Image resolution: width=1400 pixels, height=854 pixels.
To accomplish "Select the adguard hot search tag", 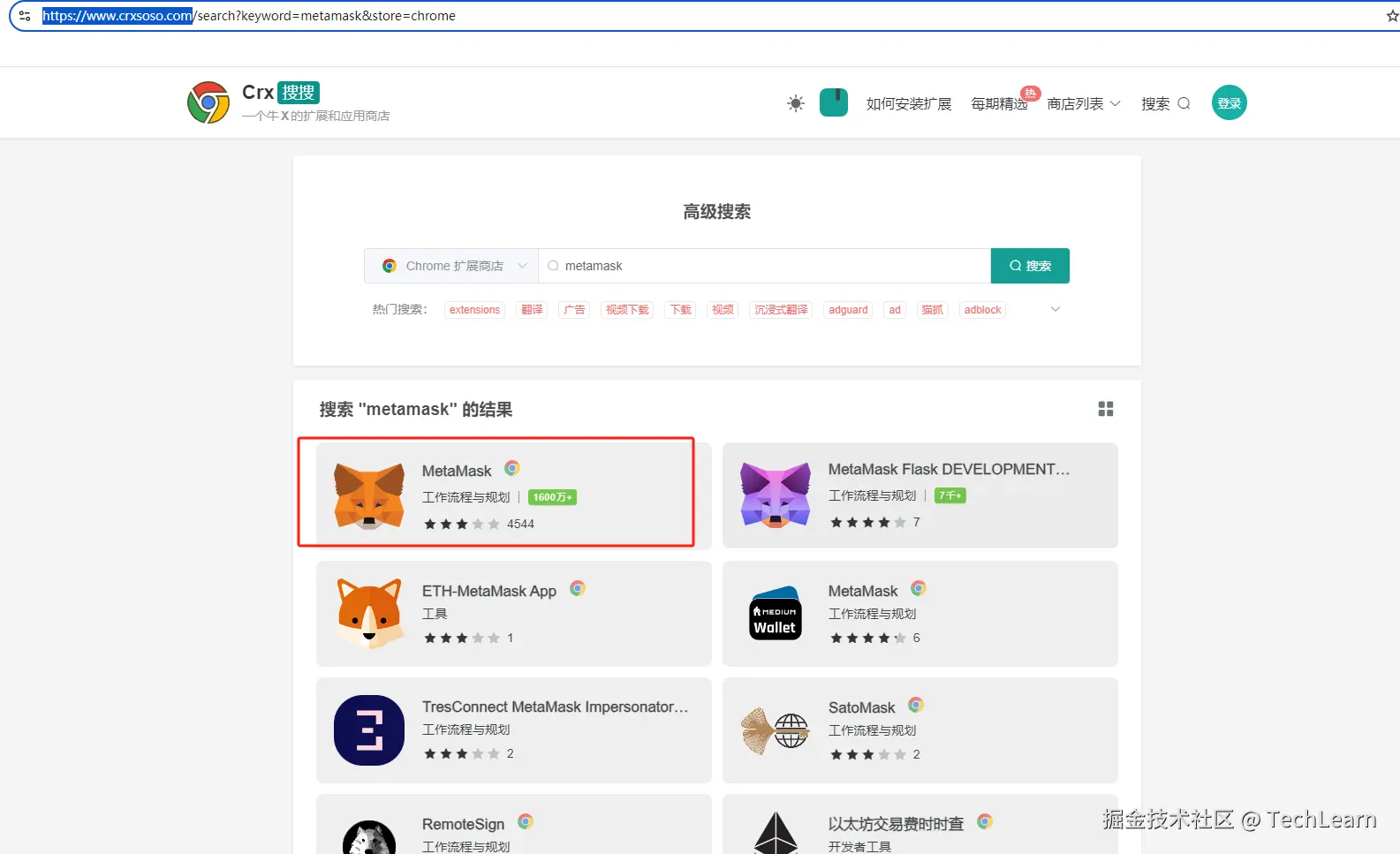I will (x=848, y=310).
